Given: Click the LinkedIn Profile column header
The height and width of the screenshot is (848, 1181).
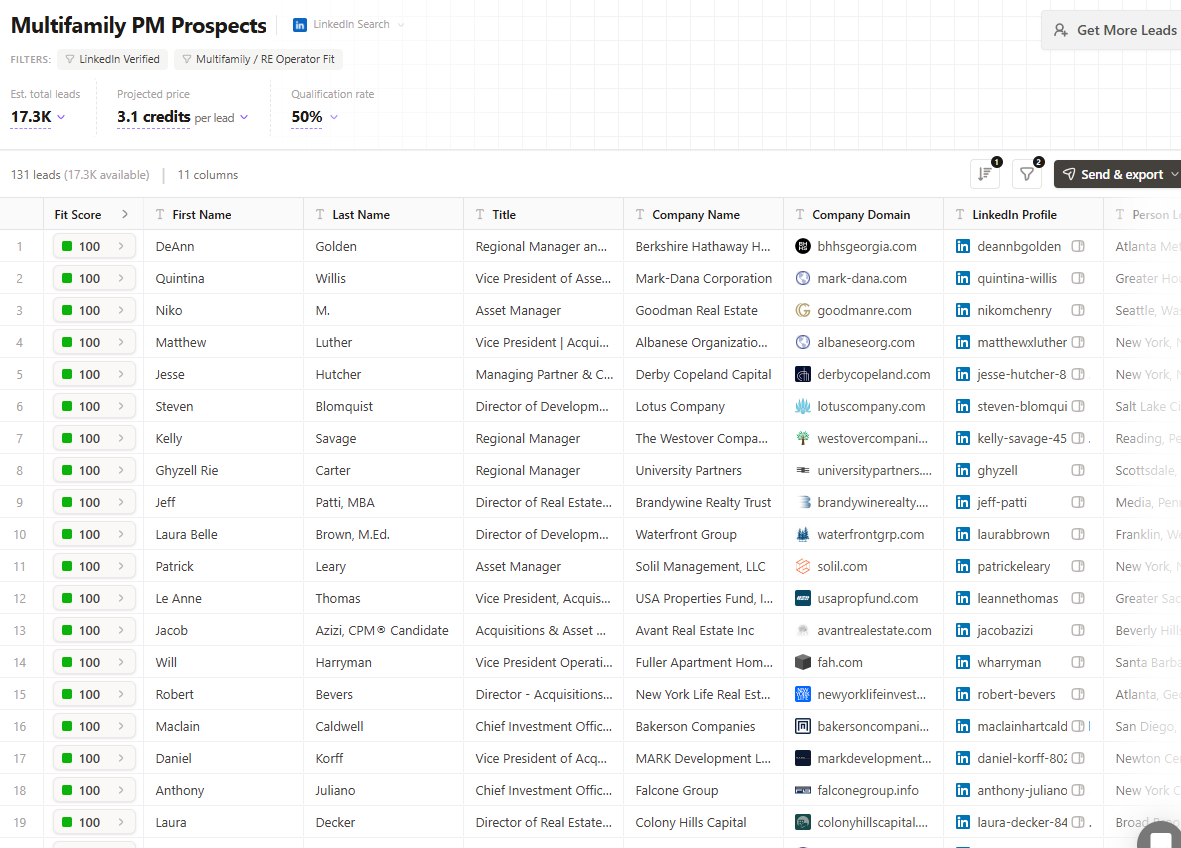Looking at the screenshot, I should pos(1024,215).
